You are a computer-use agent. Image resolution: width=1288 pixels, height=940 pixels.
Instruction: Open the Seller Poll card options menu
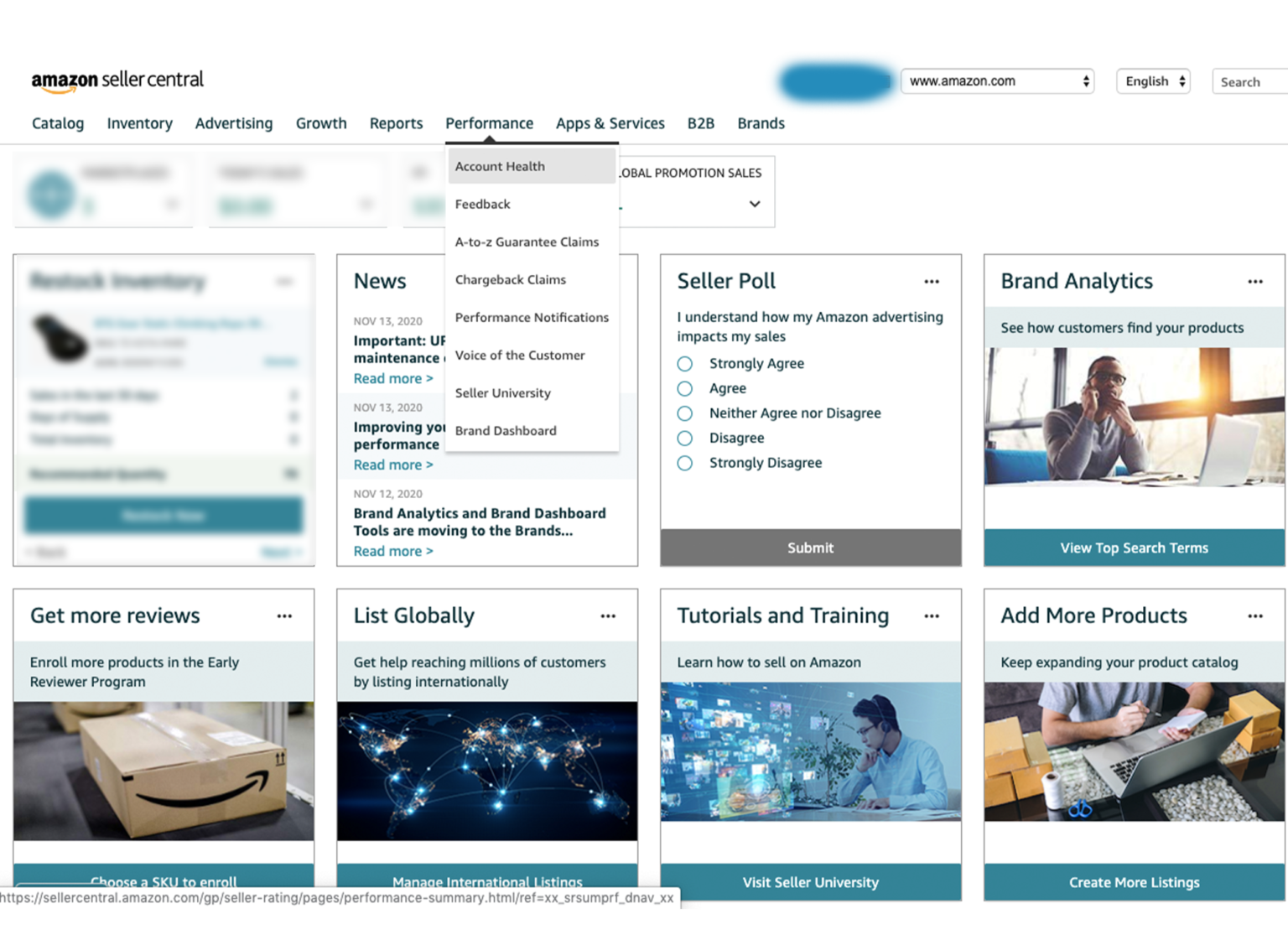(932, 282)
